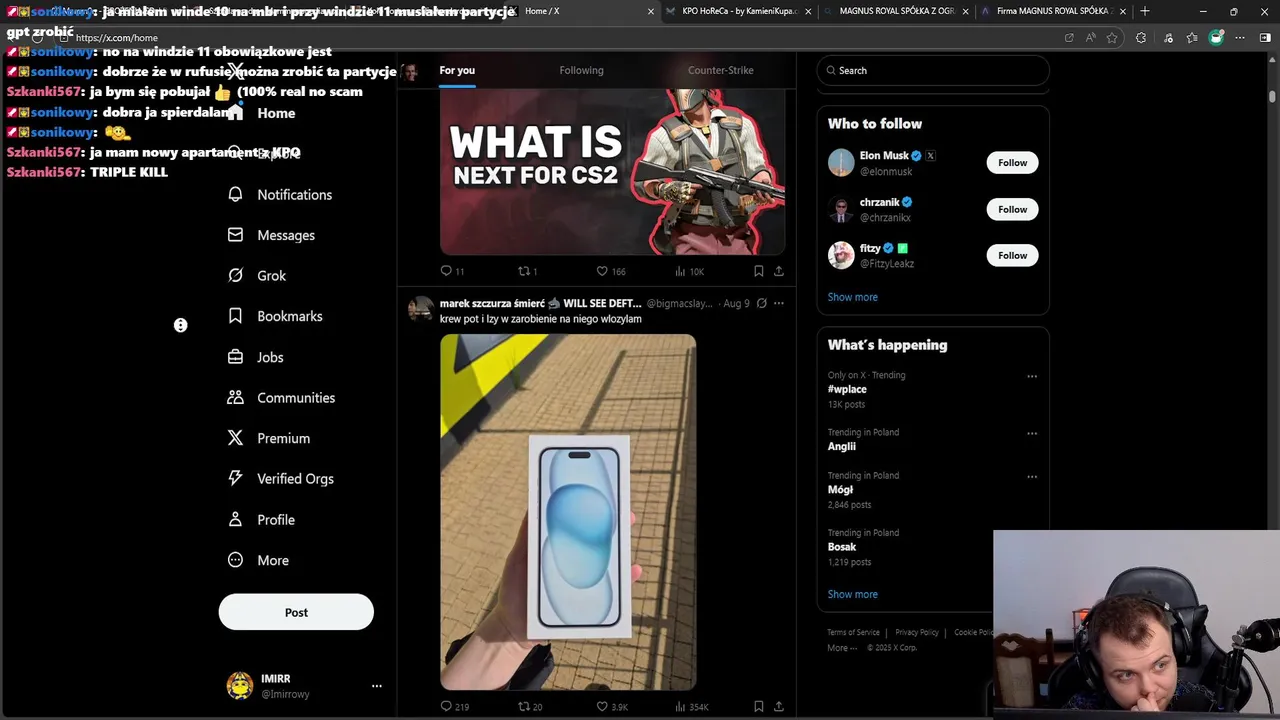Click the Post button
Image resolution: width=1280 pixels, height=720 pixels.
click(x=296, y=612)
